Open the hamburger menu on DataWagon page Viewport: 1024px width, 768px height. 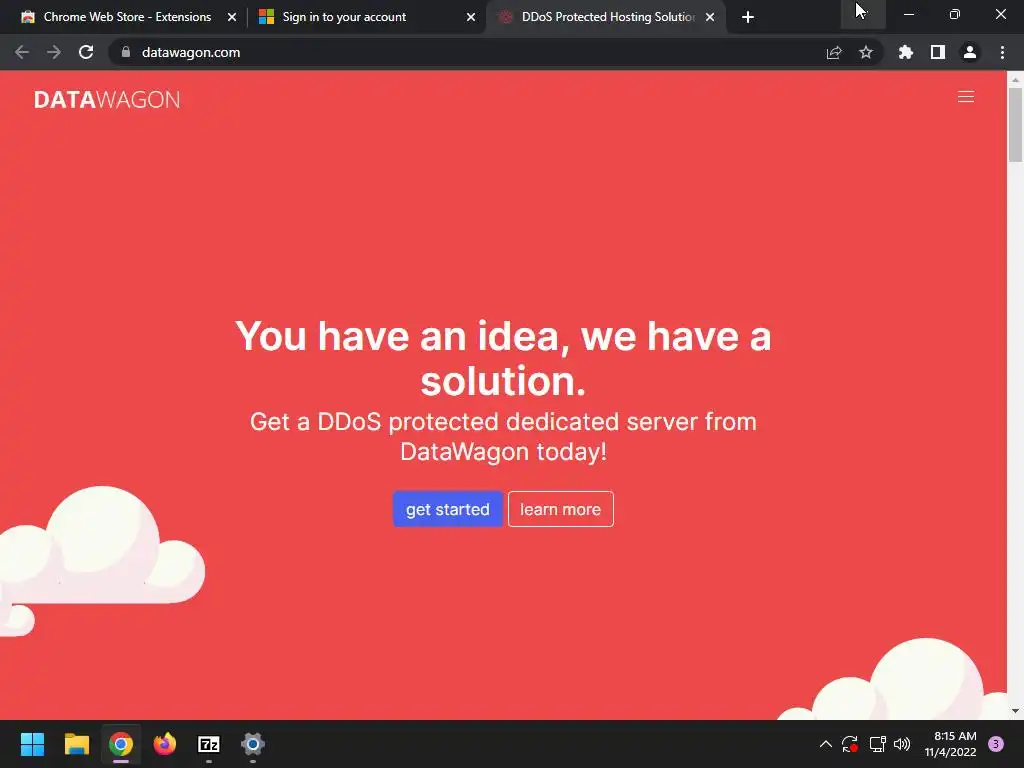click(965, 97)
